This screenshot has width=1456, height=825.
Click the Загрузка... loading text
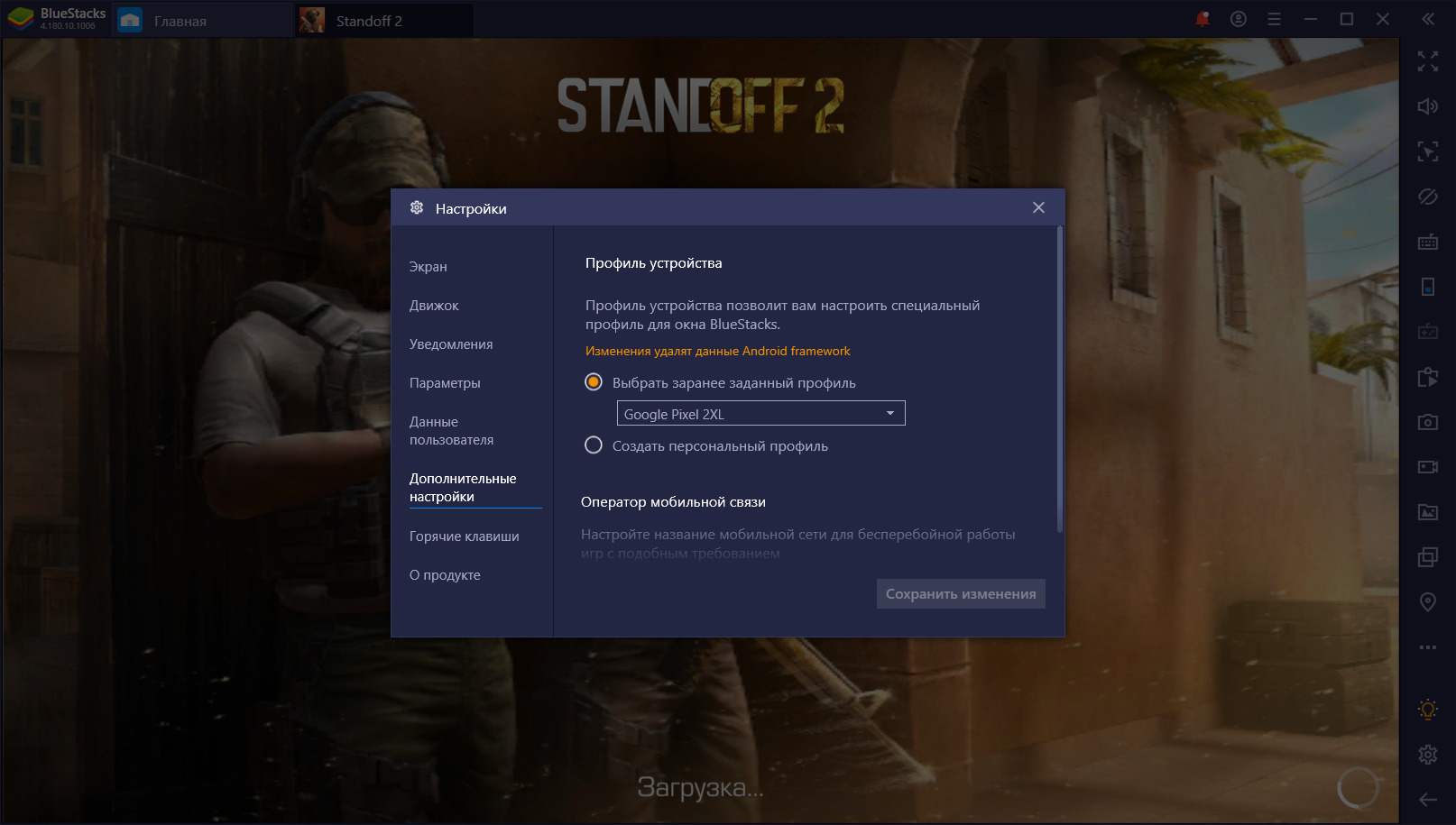click(700, 787)
